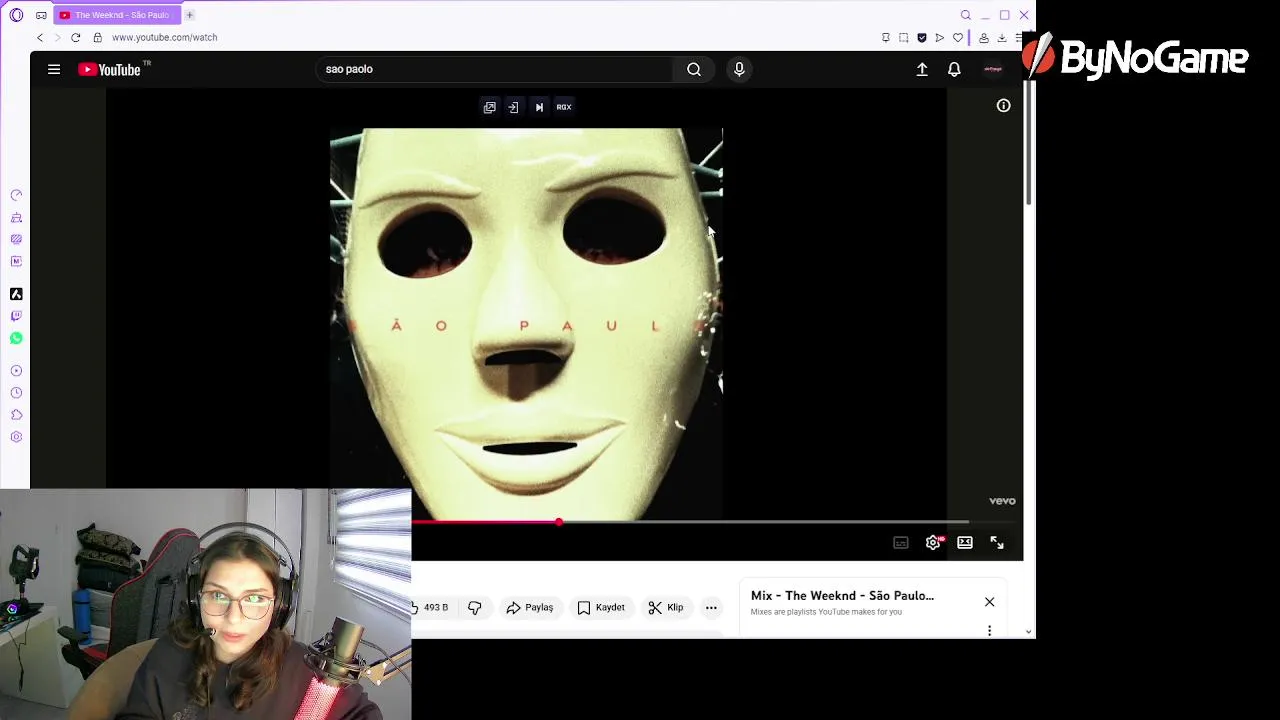Open the Opera main menu logo
1280x720 pixels.
pyautogui.click(x=16, y=15)
